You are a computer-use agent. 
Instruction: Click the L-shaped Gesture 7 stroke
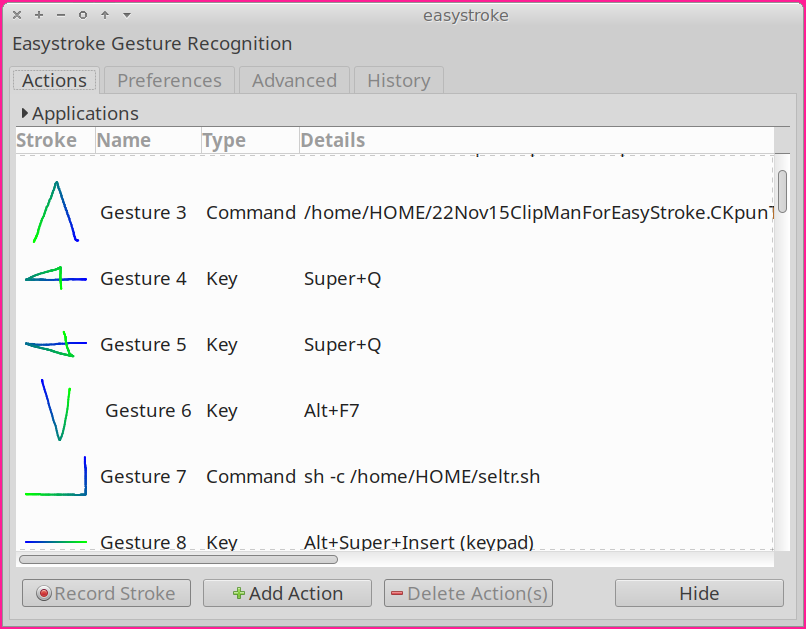(x=56, y=476)
